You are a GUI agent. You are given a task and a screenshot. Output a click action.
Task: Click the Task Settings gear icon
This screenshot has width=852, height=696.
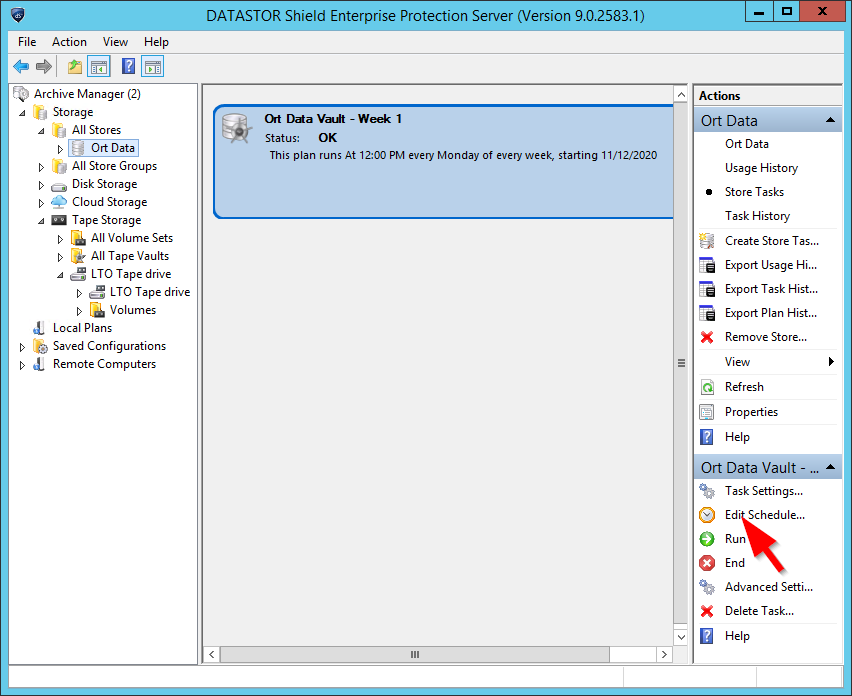click(707, 491)
